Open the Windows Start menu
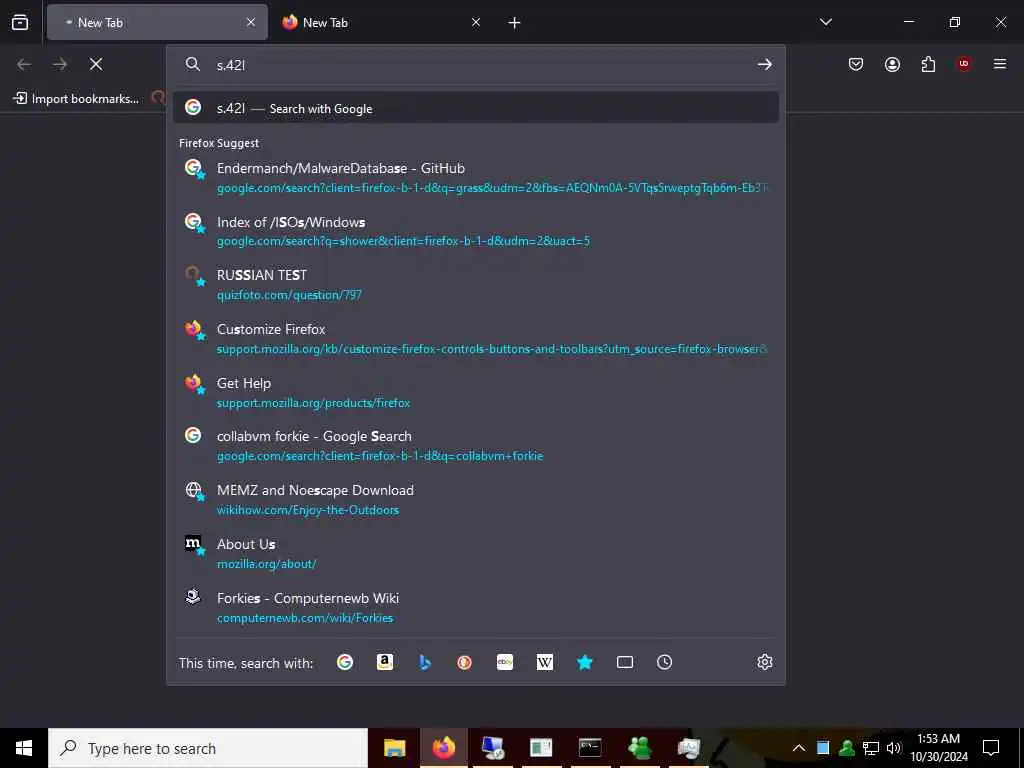Viewport: 1024px width, 768px height. point(24,748)
